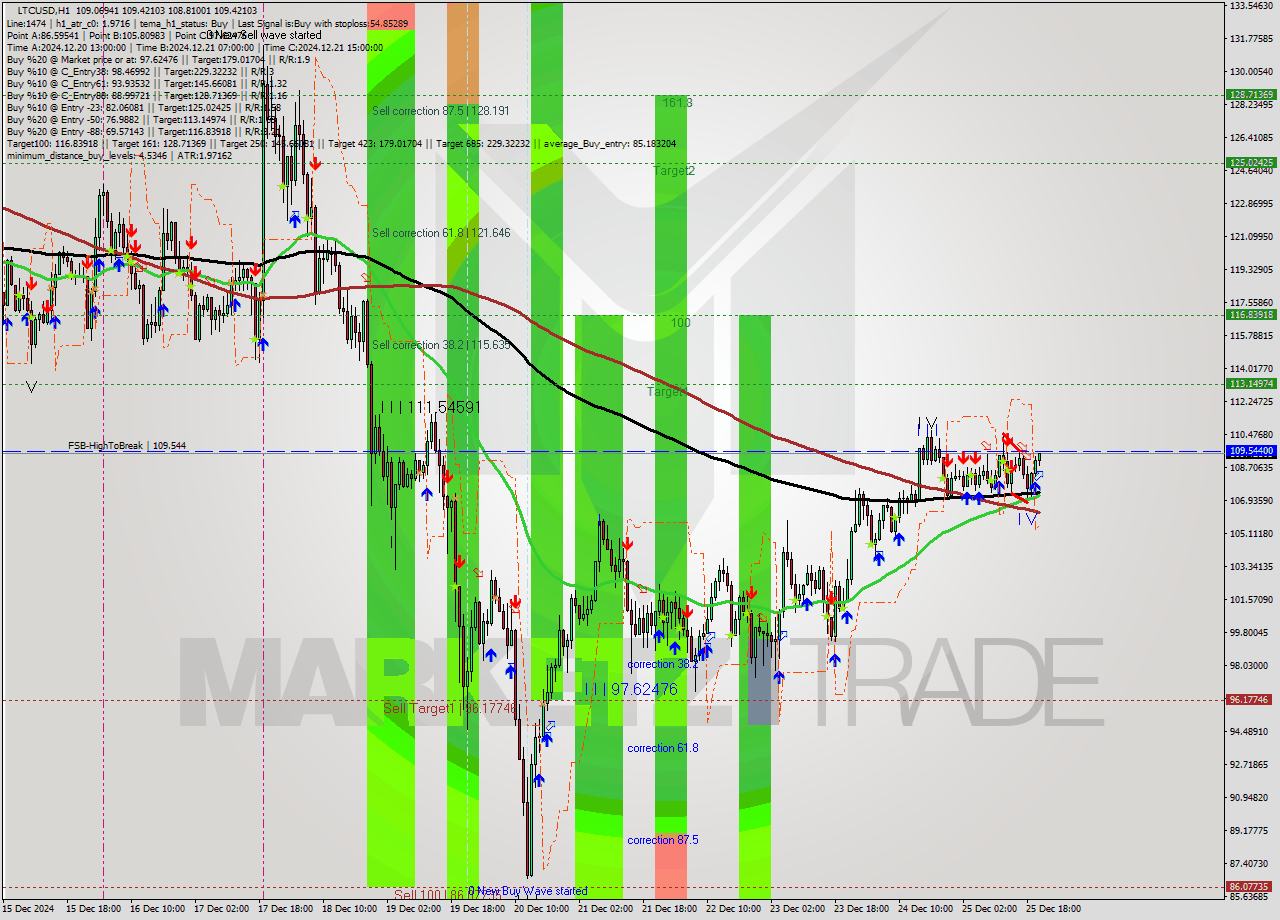Click the current price tag 109.54400
This screenshot has width=1280, height=920.
click(x=1251, y=451)
